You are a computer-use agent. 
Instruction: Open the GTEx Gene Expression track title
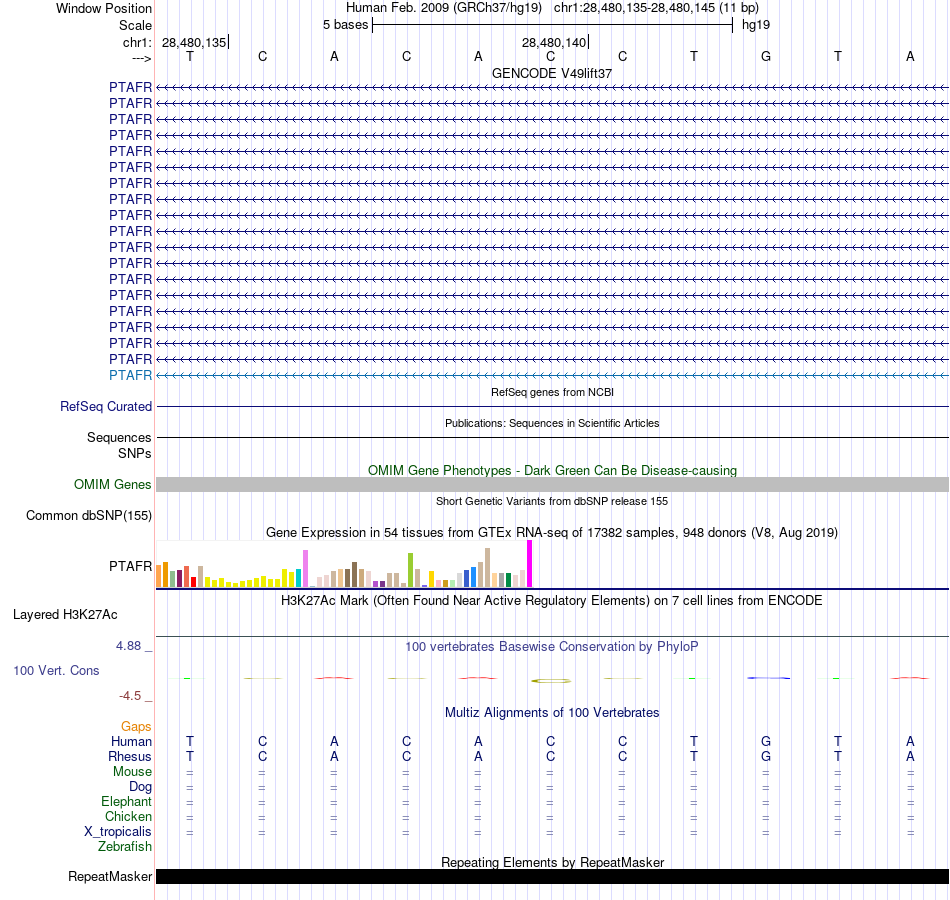point(552,533)
